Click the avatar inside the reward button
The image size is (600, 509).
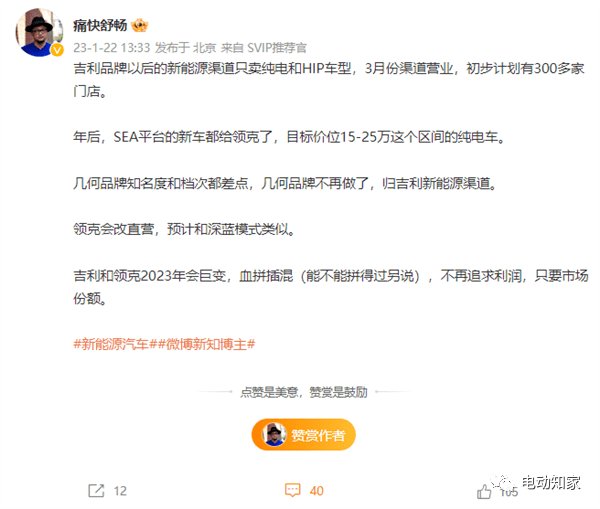274,435
